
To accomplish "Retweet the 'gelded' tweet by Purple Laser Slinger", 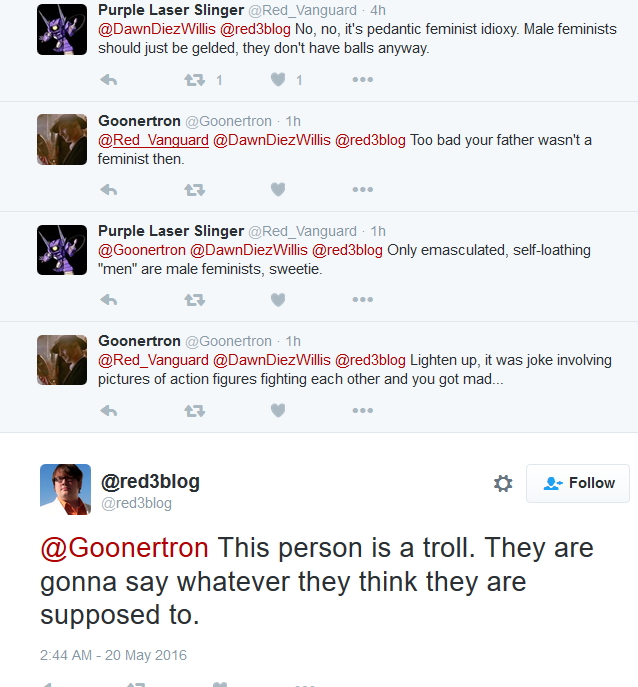I will (x=195, y=80).
